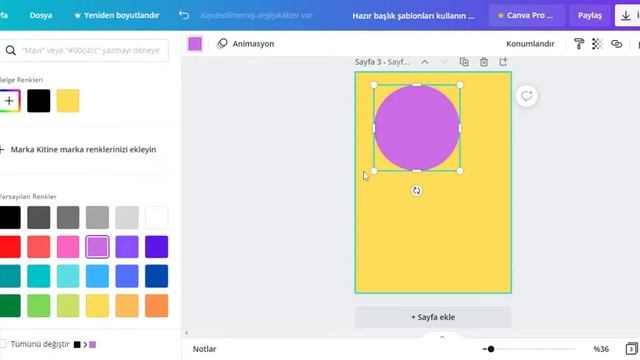Image resolution: width=640 pixels, height=360 pixels.
Task: Select the coral red swatch
Action: pos(39,247)
